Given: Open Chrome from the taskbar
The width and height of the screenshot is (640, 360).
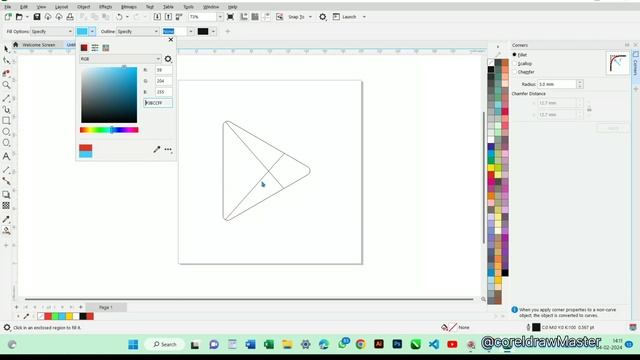Looking at the screenshot, I should pyautogui.click(x=360, y=344).
